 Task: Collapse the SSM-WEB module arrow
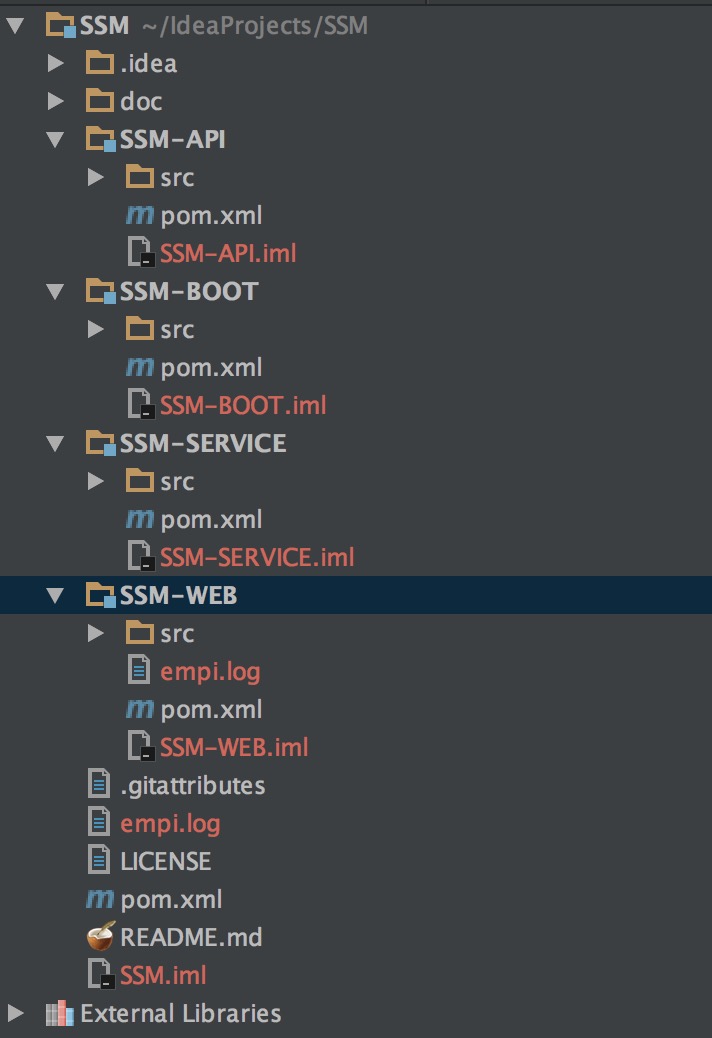[x=55, y=595]
